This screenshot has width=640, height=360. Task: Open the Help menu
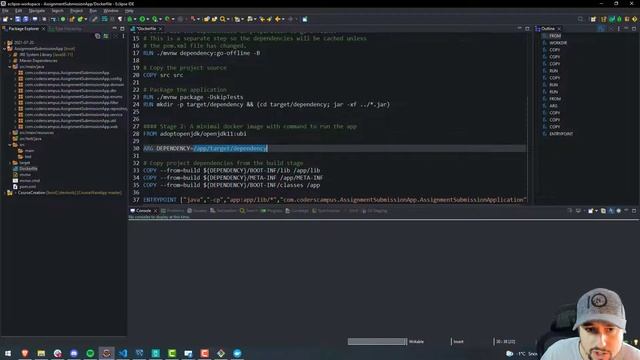[129, 11]
